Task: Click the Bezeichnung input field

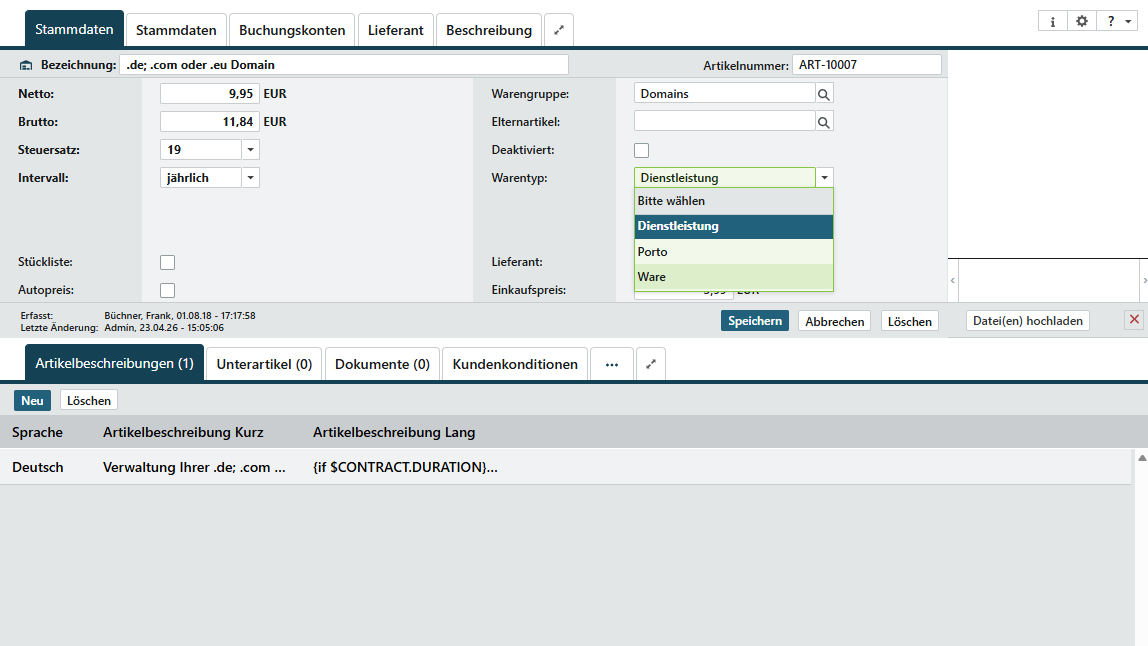Action: point(344,64)
